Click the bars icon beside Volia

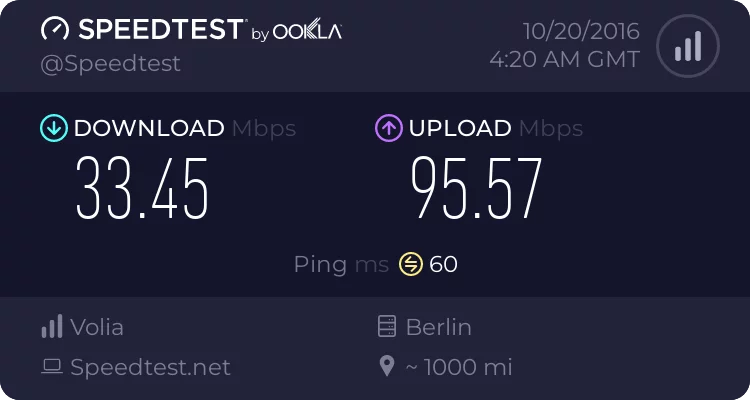click(x=52, y=327)
